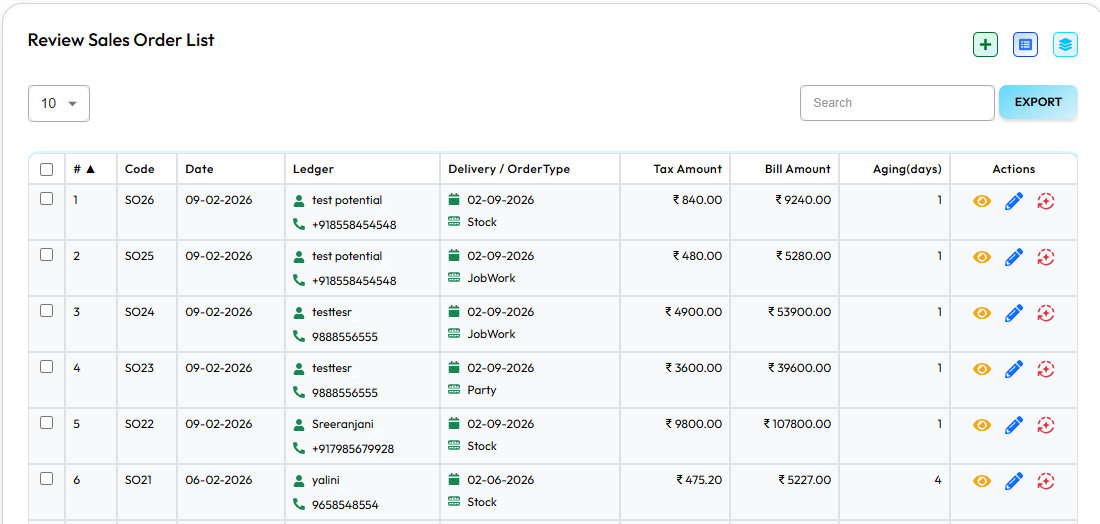Sort table by Aging(days) column header

click(x=907, y=169)
